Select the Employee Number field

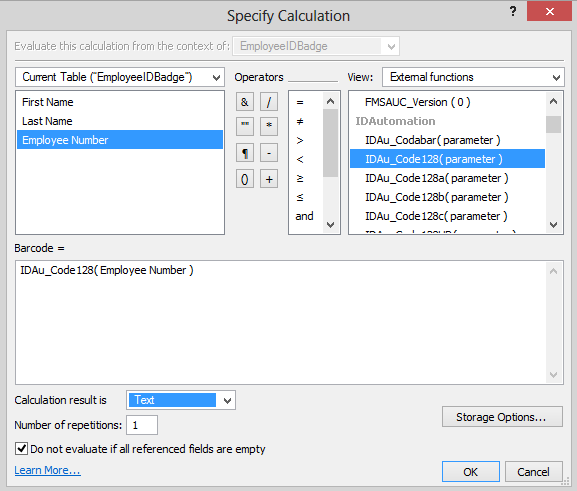click(120, 140)
